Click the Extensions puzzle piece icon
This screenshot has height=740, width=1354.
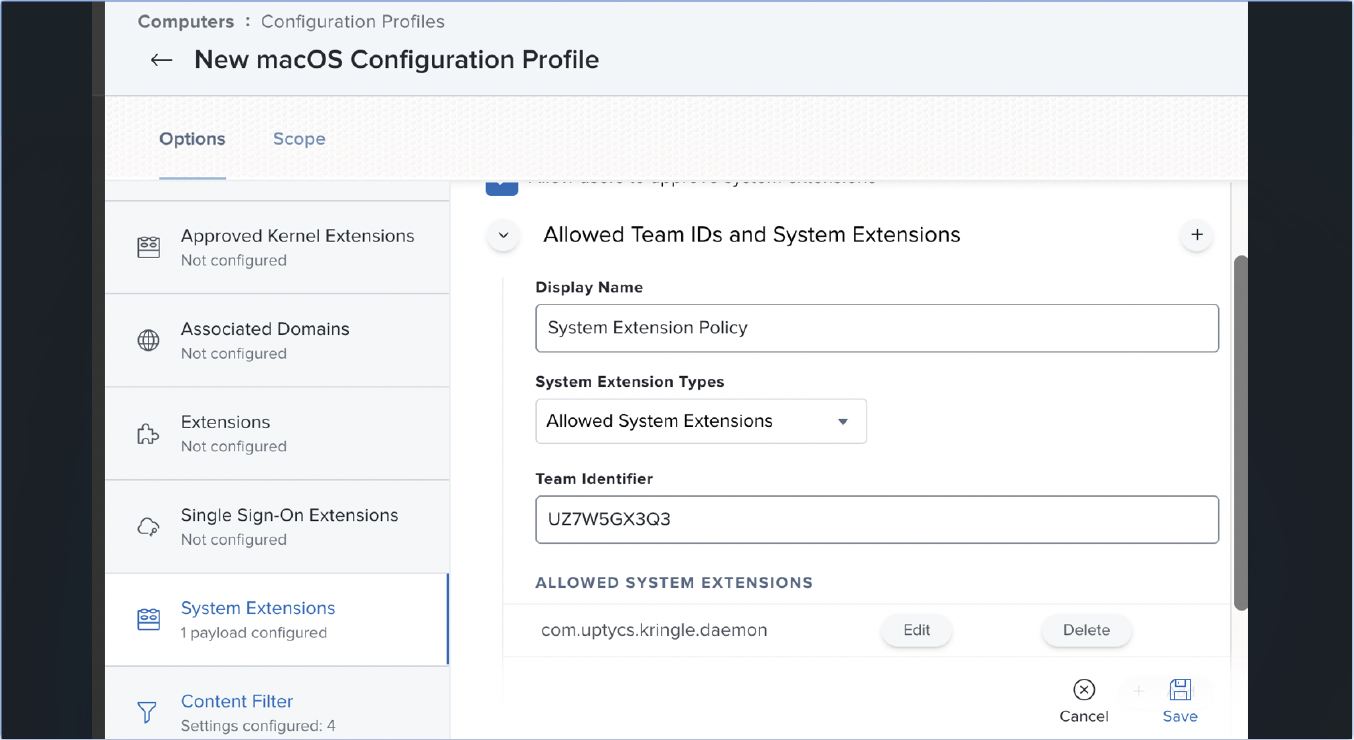[148, 434]
